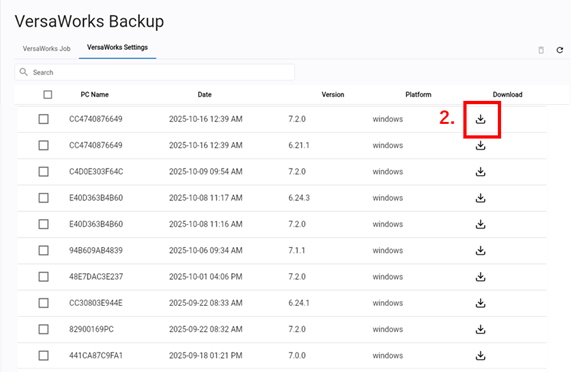Screen dimensions: 571x372
Task: Click date 2025-09-18 01:21 PM
Action: tap(206, 355)
